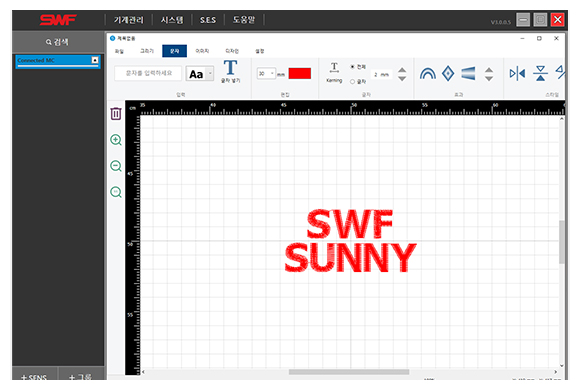Click the 검색 search box in sidebar
The image size is (580, 390).
[58, 42]
